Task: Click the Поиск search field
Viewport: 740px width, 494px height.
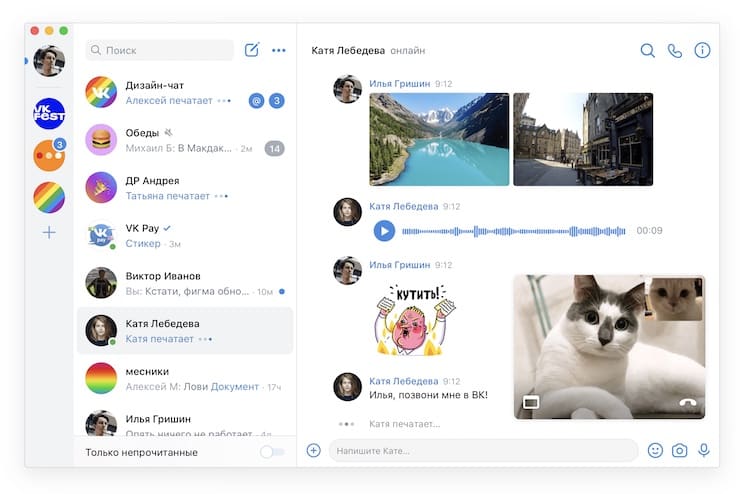Action: tap(160, 50)
